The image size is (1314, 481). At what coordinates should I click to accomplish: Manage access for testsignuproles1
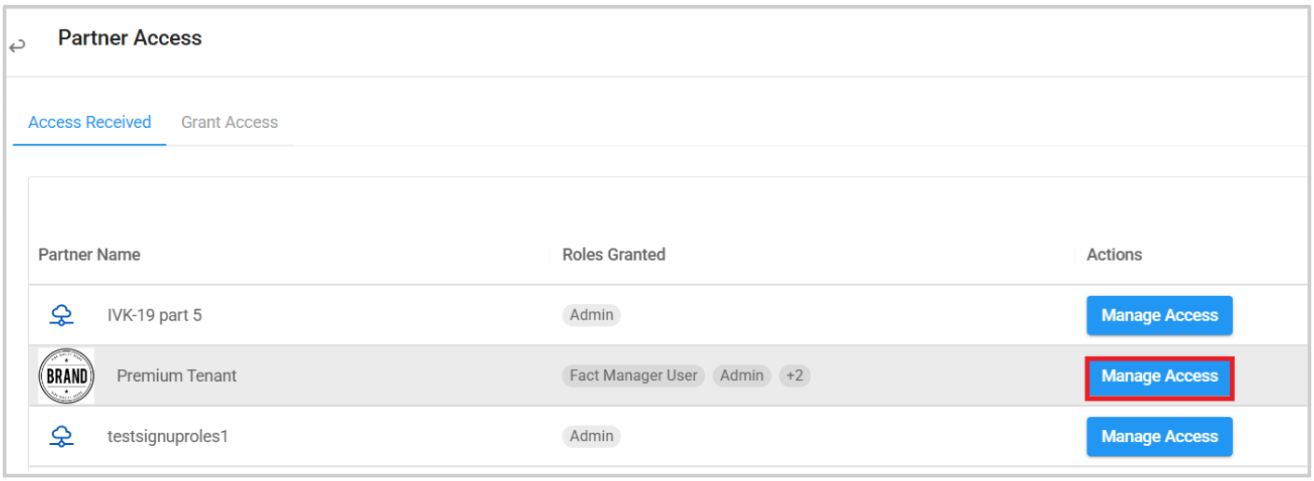[1160, 436]
